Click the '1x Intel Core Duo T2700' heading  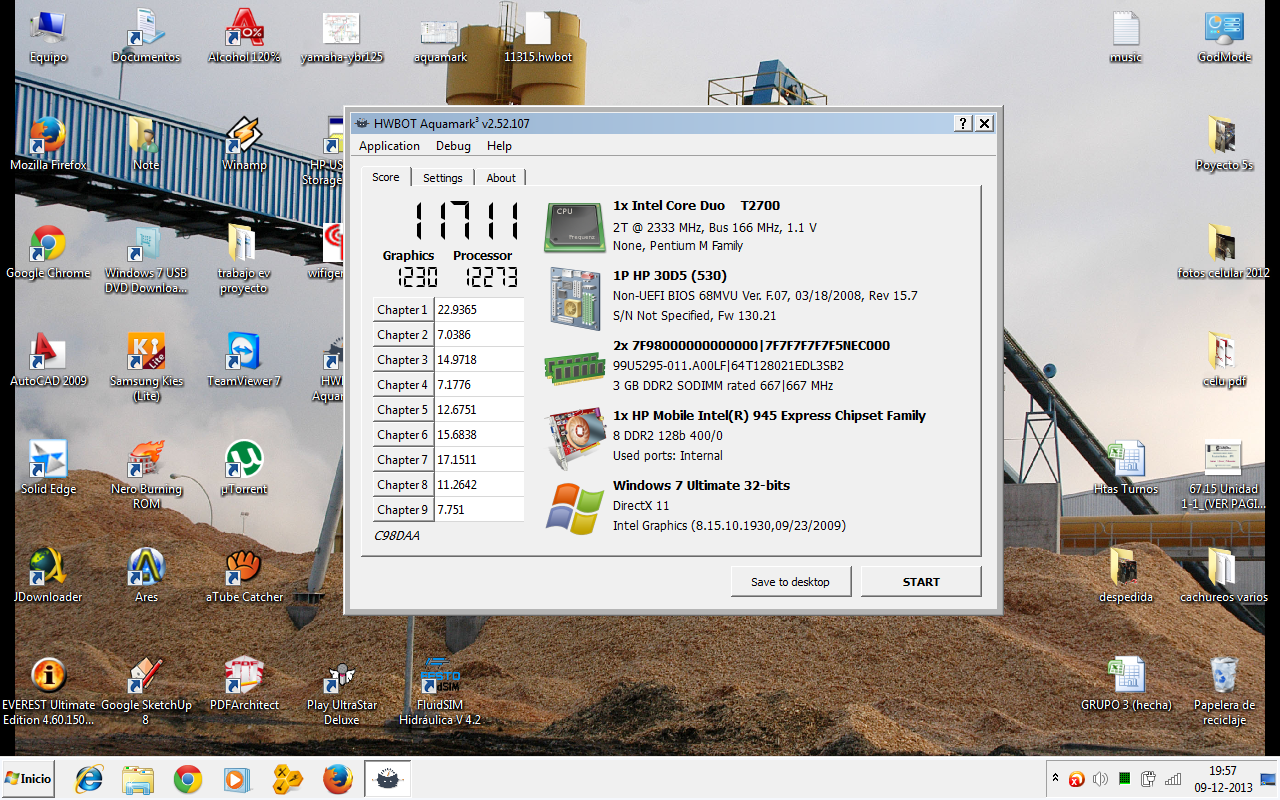696,206
